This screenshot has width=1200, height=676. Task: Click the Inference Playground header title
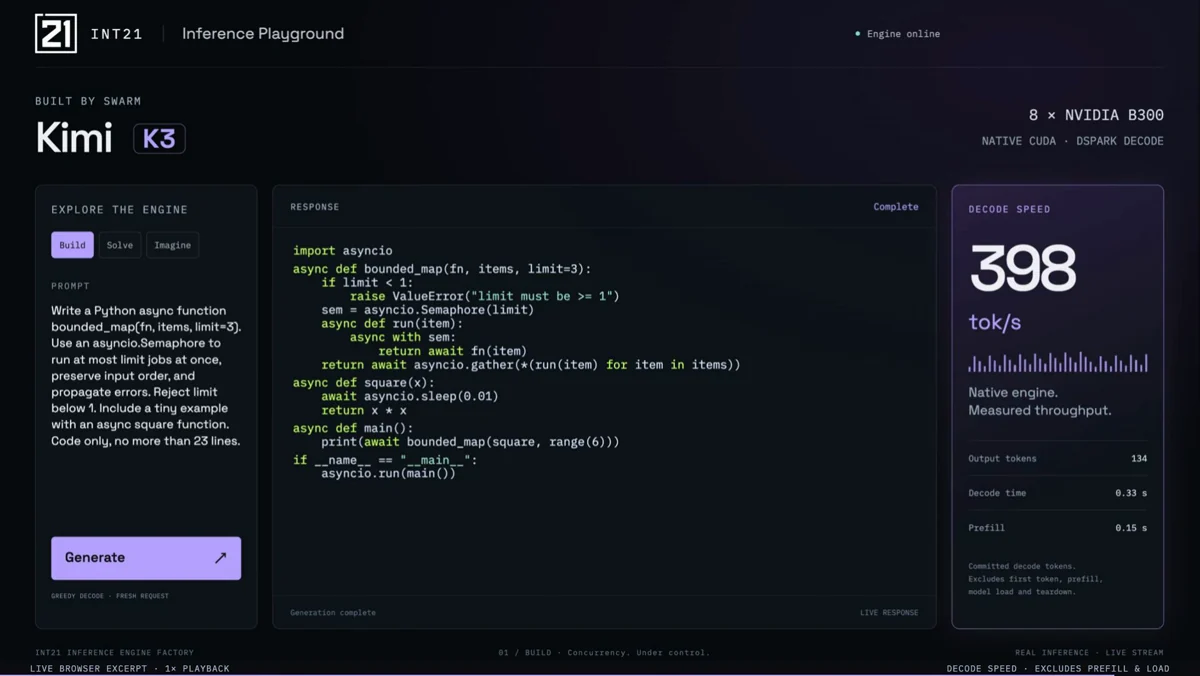coord(263,34)
